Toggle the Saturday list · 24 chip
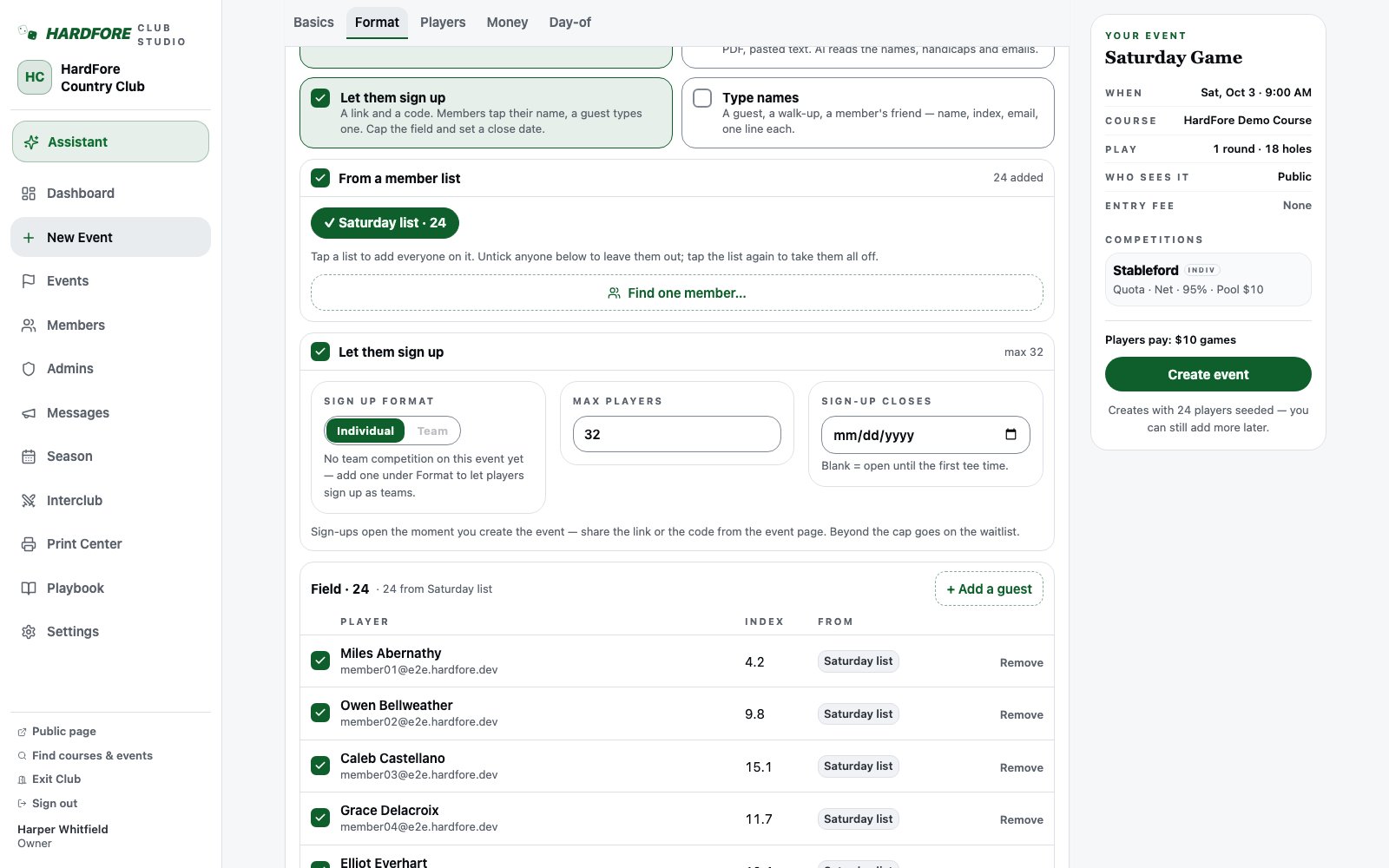Viewport: 1389px width, 868px height. click(385, 223)
